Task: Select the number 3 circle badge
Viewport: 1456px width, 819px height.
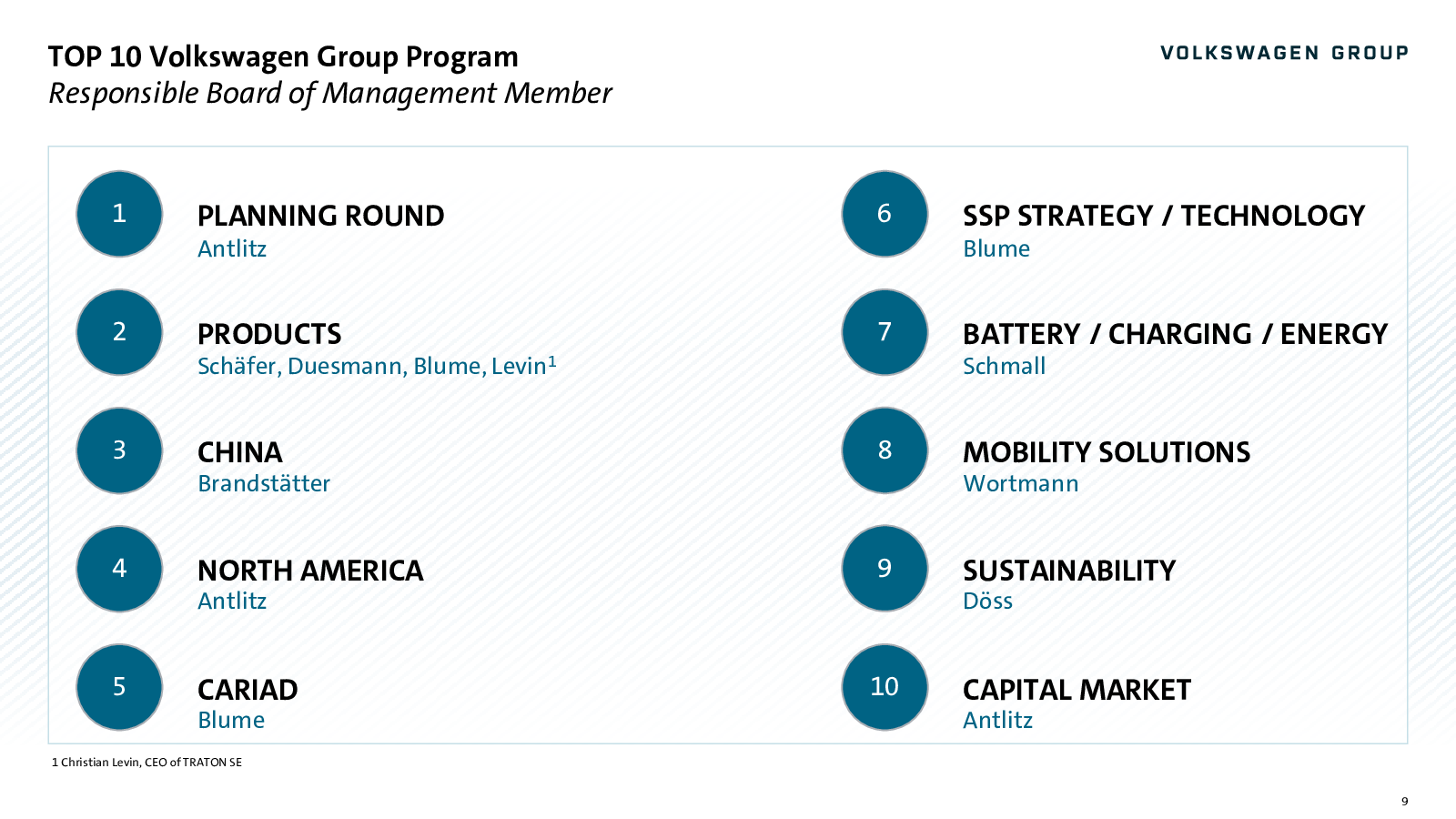Action: pos(119,450)
